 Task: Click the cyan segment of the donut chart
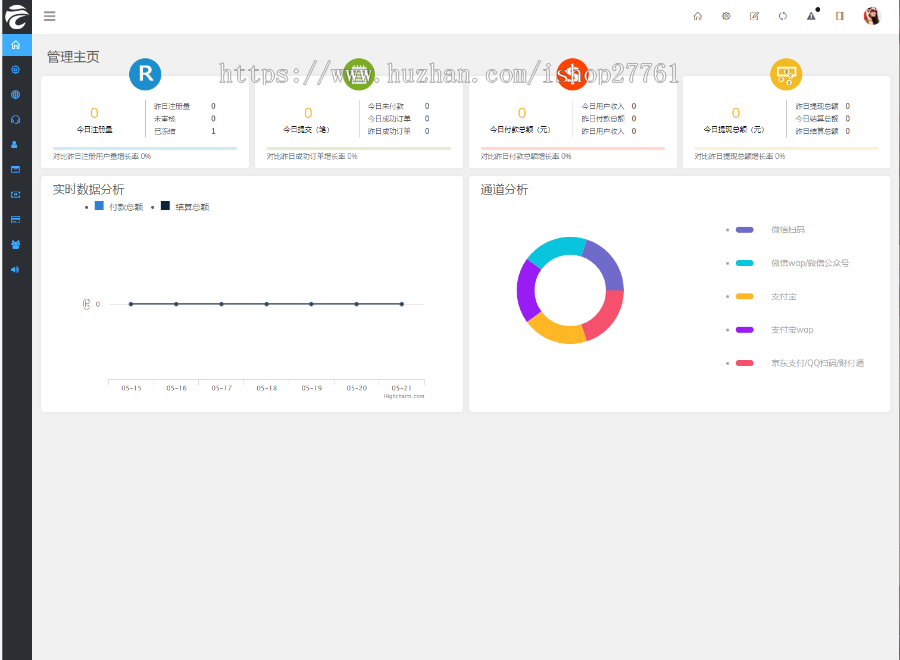554,249
